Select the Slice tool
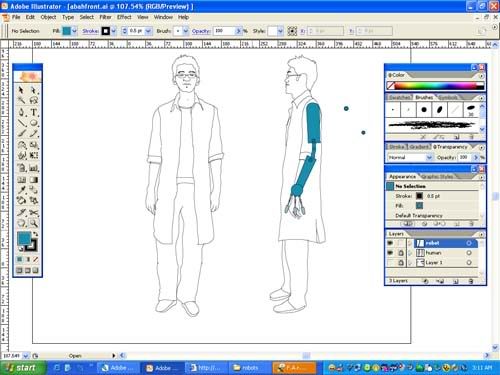This screenshot has width=500, height=375. click(21, 213)
